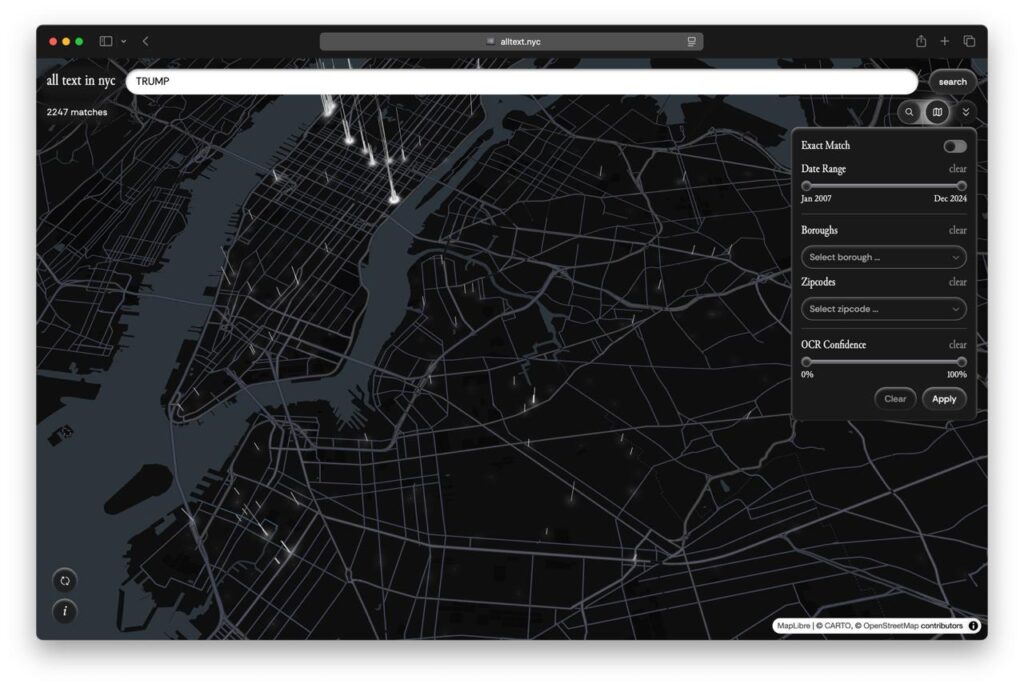
Task: Open the magnifier search view icon
Action: pos(909,112)
